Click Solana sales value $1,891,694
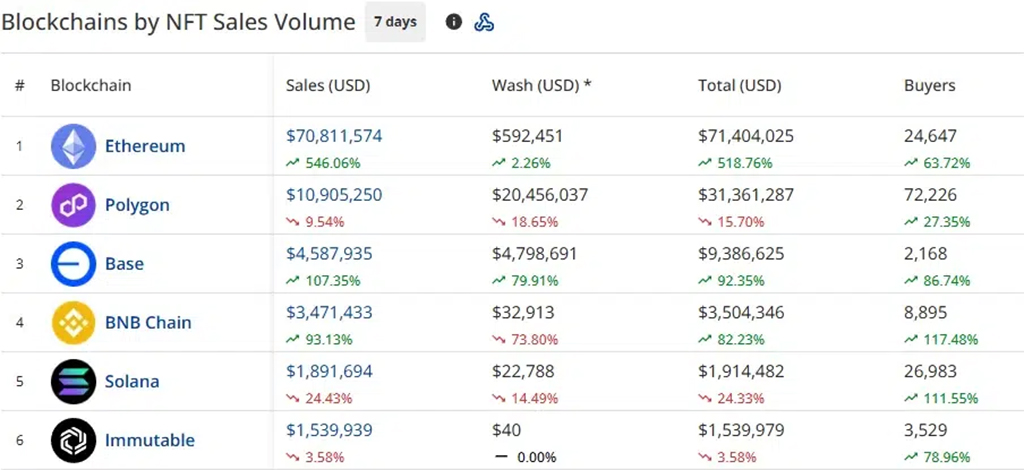The height and width of the screenshot is (470, 1024). click(329, 371)
